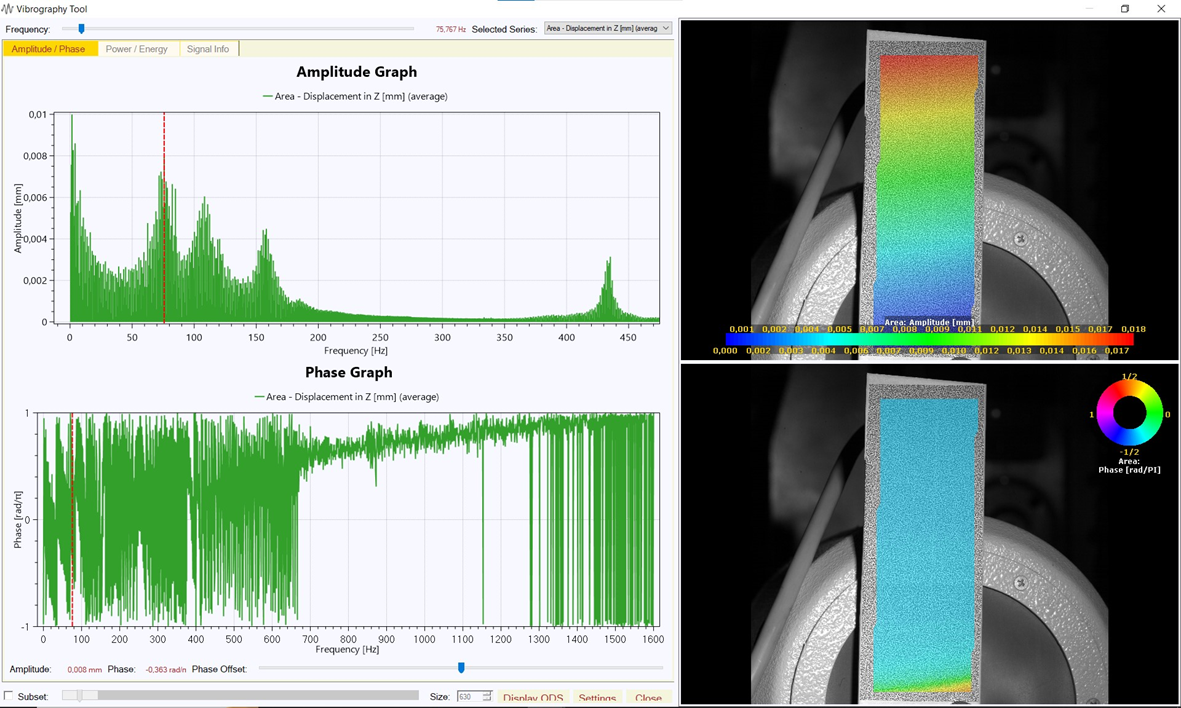Click the Vibrography Tool title bar icon
Image resolution: width=1181 pixels, height=708 pixels.
tap(8, 9)
